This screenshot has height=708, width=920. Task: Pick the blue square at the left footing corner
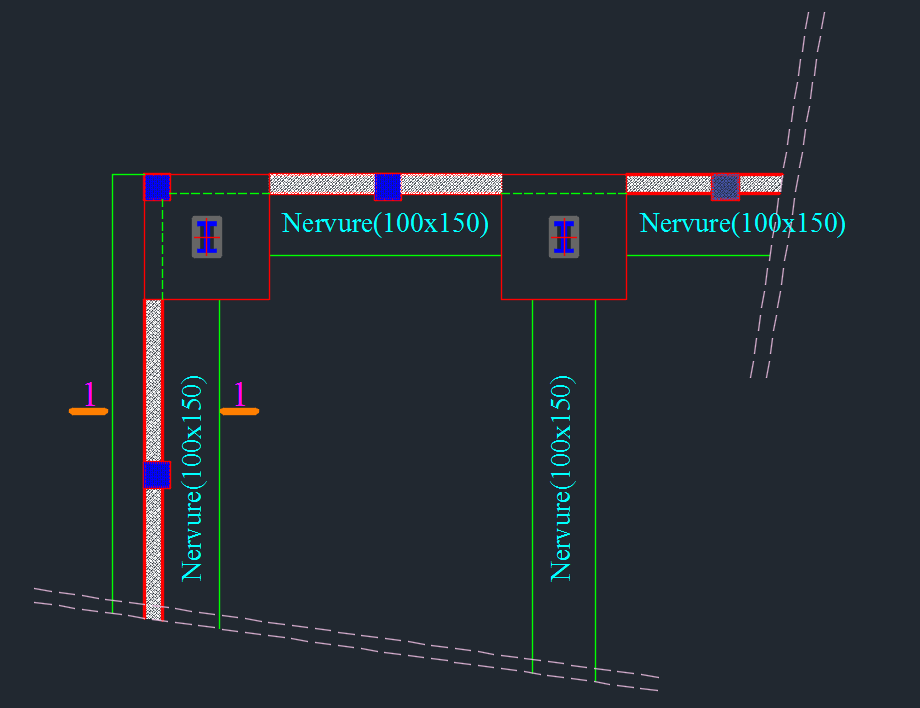pos(157,187)
